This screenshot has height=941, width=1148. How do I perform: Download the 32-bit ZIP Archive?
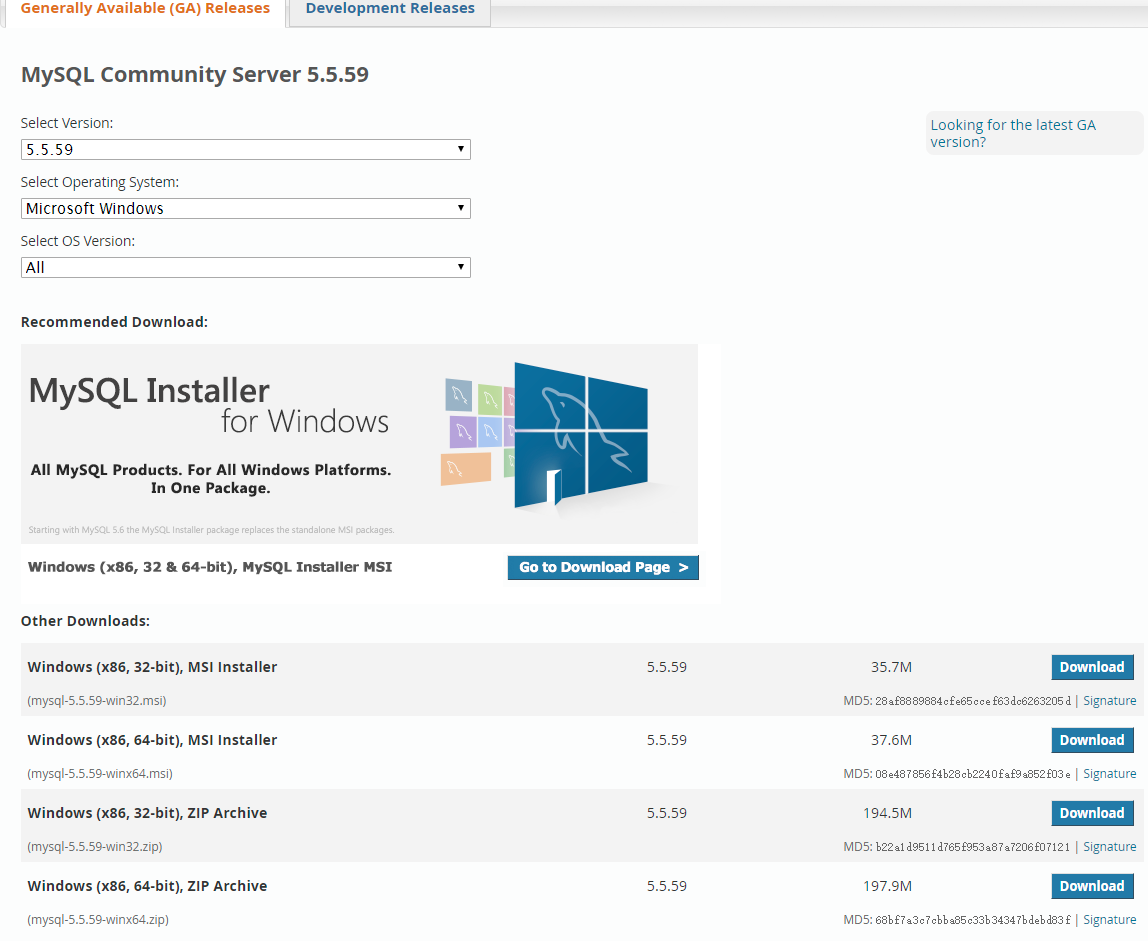click(1092, 813)
